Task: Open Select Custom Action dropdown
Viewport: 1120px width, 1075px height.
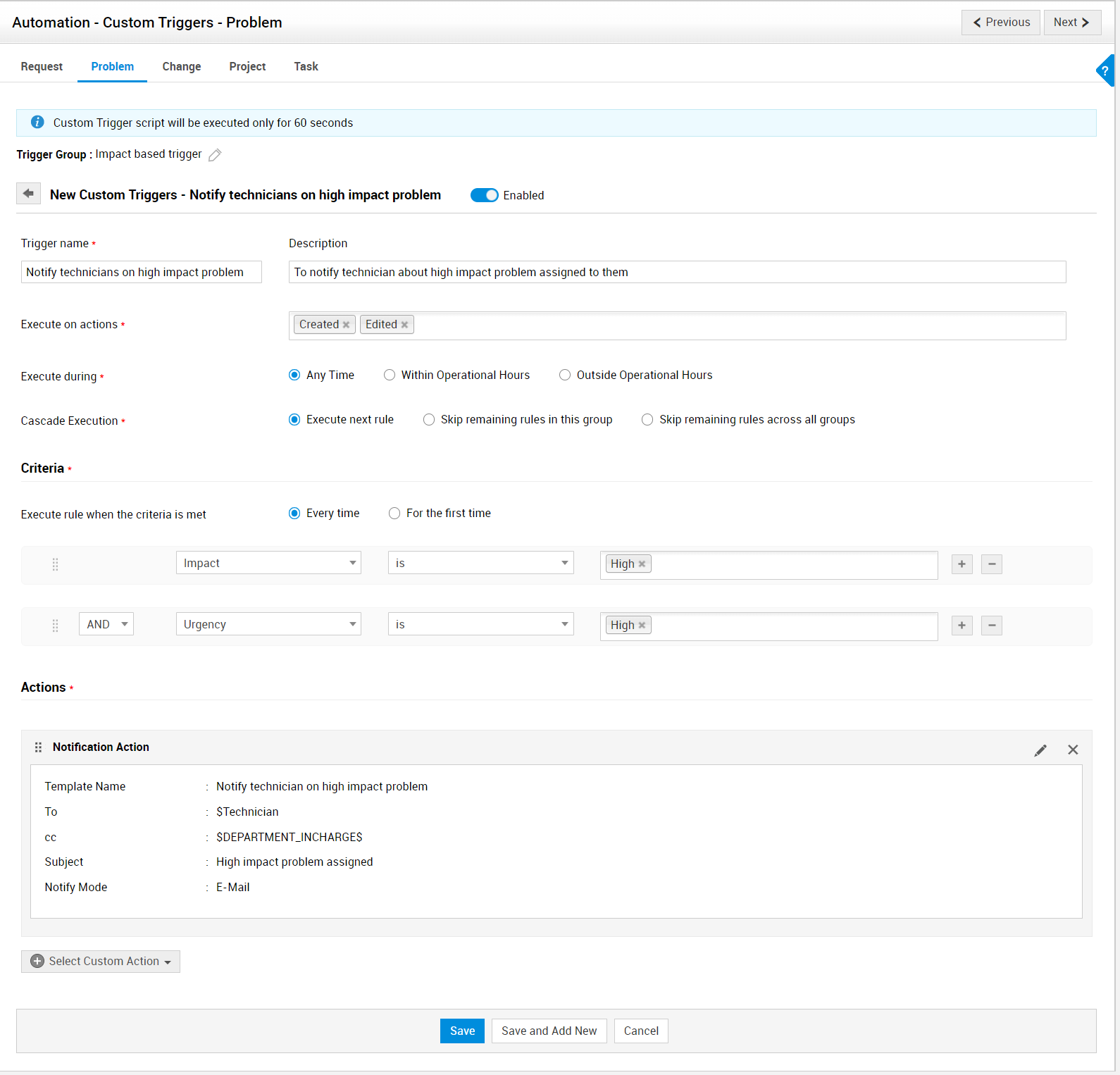Action: click(x=101, y=962)
